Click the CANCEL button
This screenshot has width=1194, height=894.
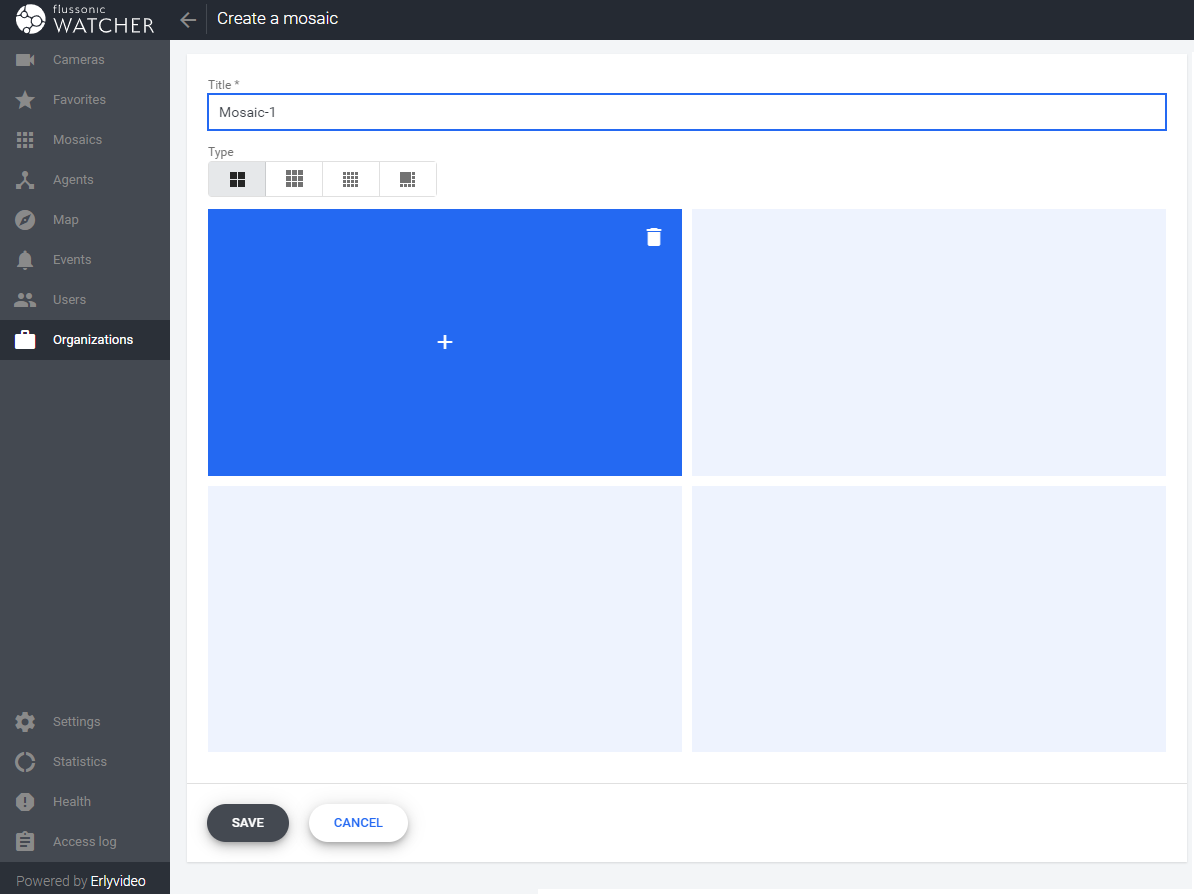(x=358, y=823)
